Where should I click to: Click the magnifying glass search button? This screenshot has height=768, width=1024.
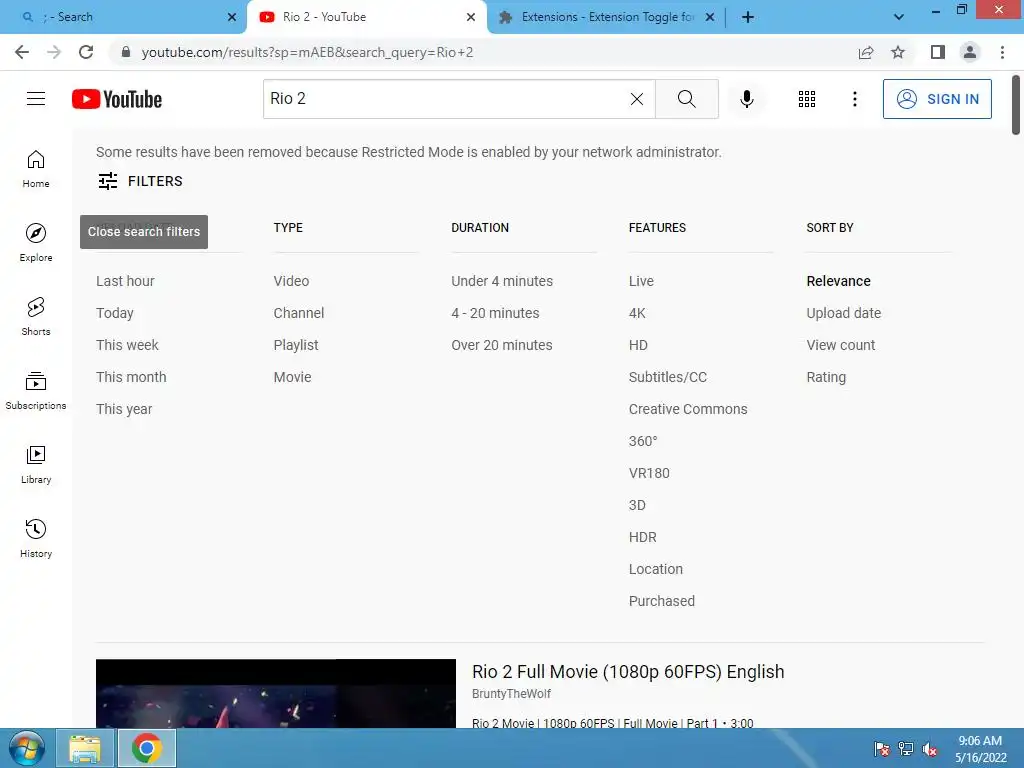pyautogui.click(x=686, y=99)
